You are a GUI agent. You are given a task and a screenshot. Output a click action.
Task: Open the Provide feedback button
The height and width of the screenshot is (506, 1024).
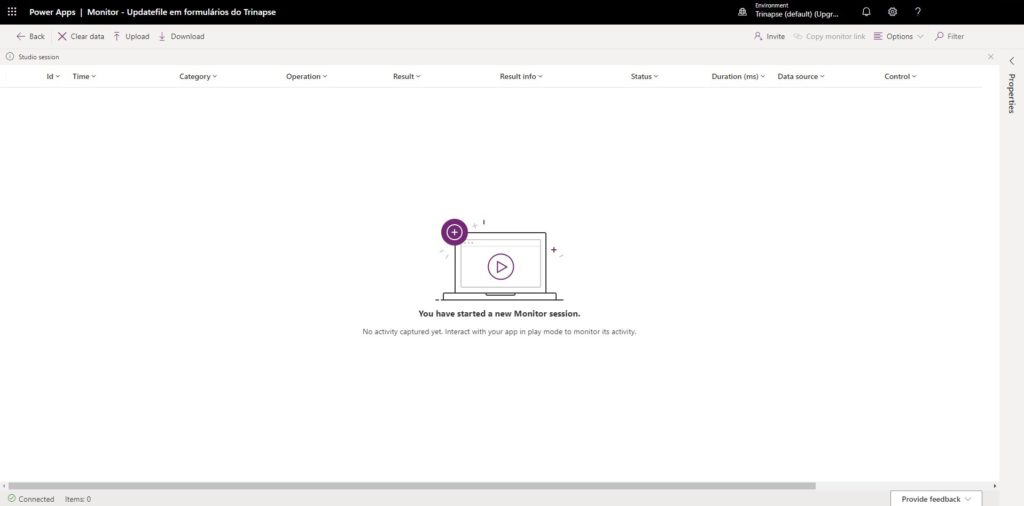(x=936, y=499)
